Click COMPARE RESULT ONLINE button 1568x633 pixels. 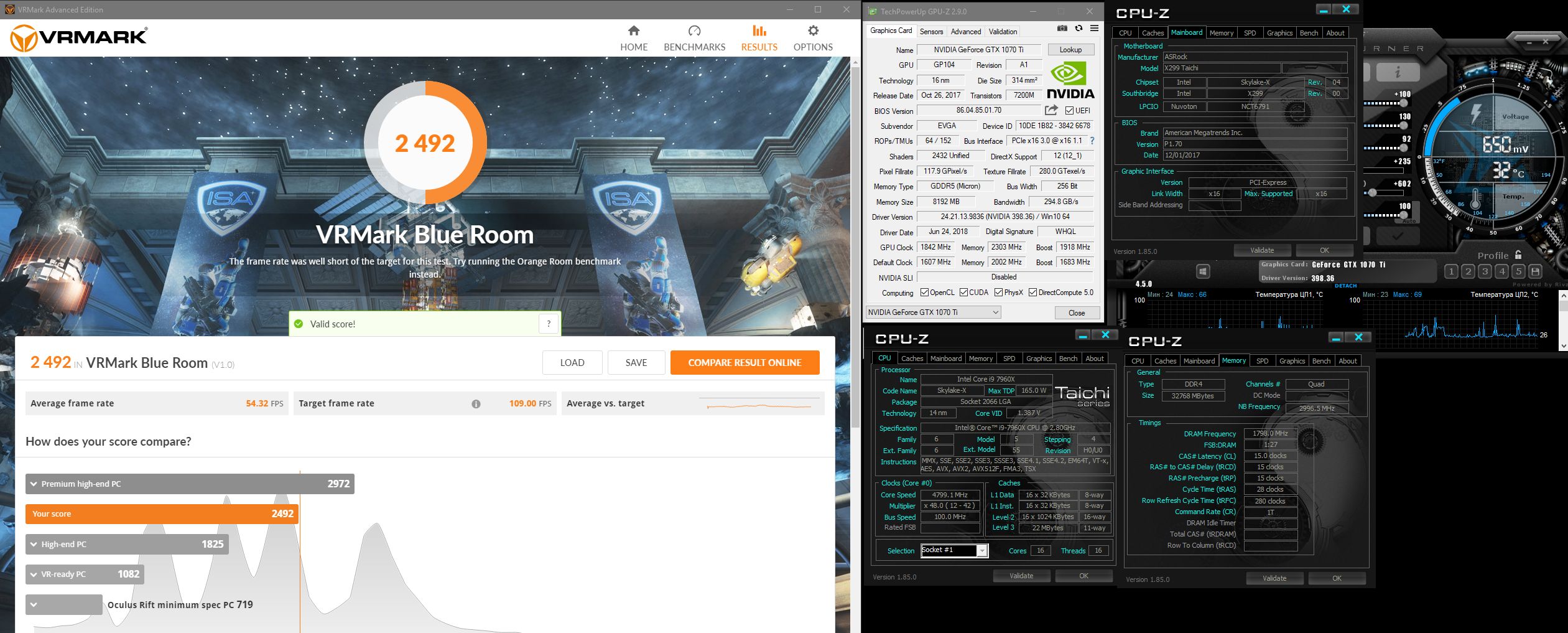(745, 363)
